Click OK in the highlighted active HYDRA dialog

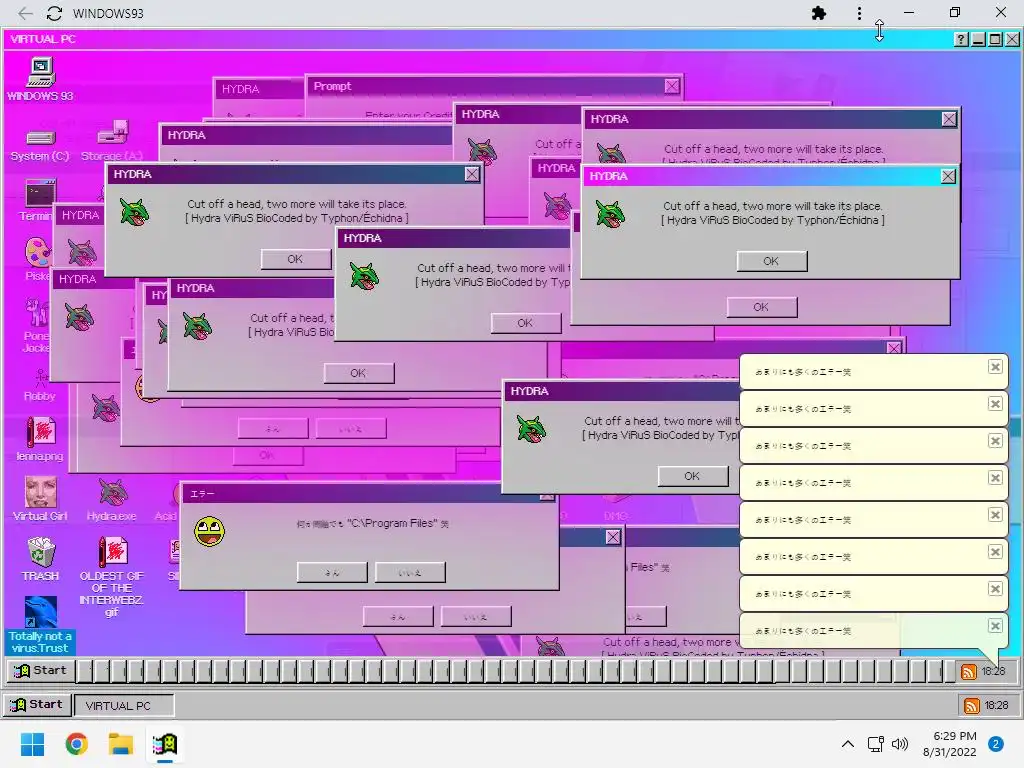pyautogui.click(x=771, y=261)
